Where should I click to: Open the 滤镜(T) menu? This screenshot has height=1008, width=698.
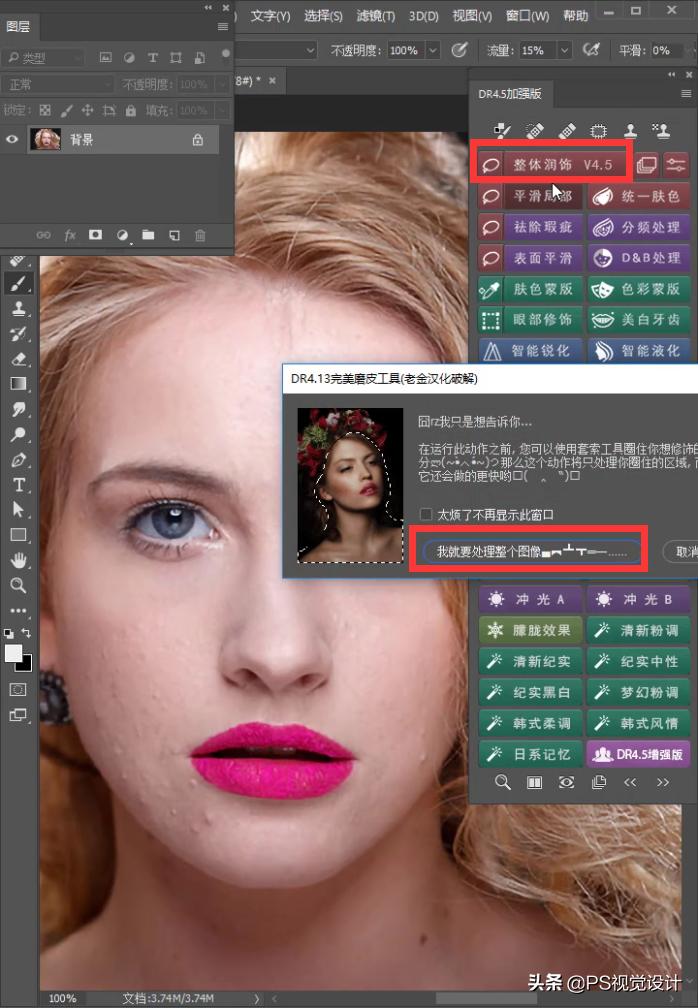click(376, 16)
